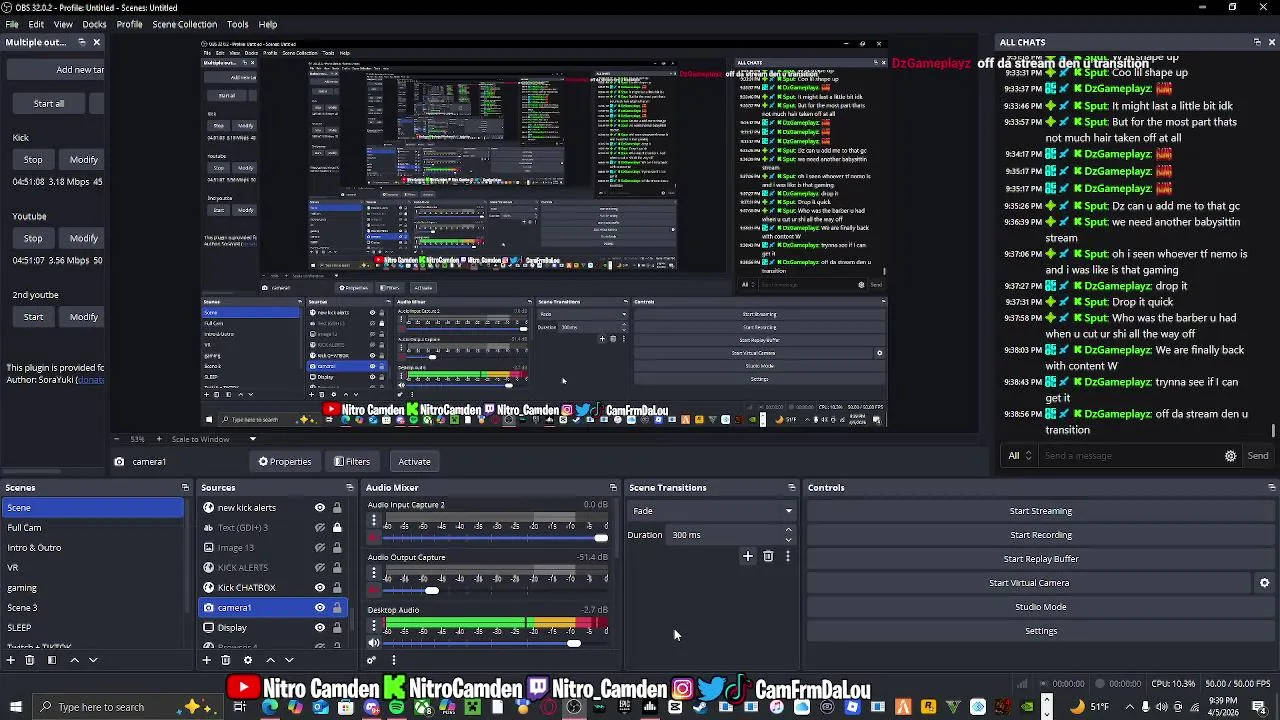Image resolution: width=1280 pixels, height=720 pixels.
Task: Hide the new kick alerts source
Action: pos(320,508)
